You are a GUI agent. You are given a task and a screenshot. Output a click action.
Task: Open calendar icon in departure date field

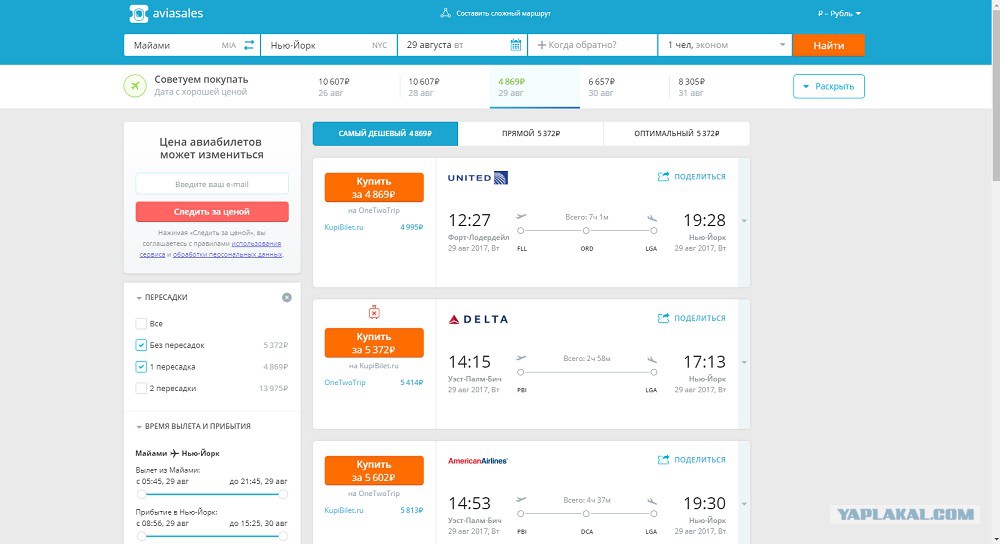[515, 45]
